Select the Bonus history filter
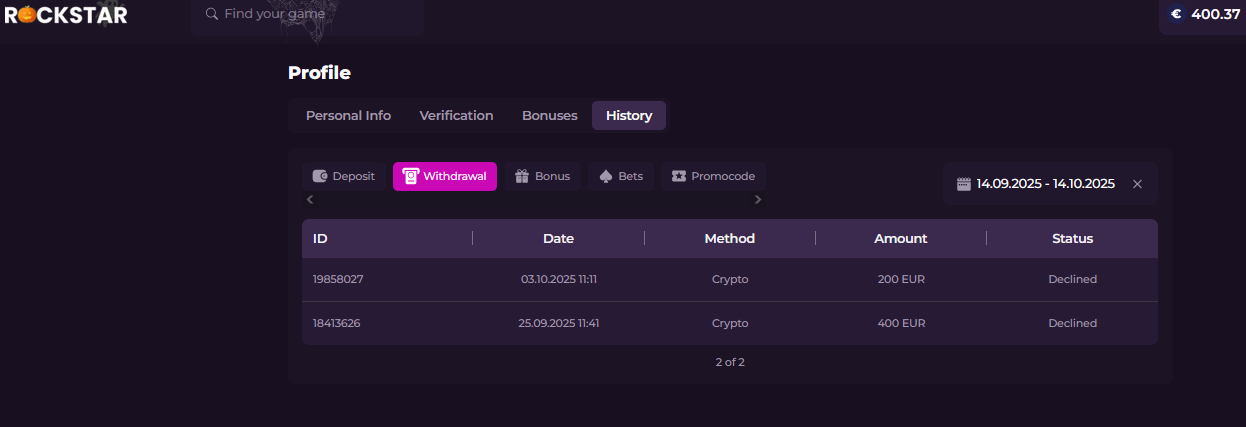 (x=542, y=177)
